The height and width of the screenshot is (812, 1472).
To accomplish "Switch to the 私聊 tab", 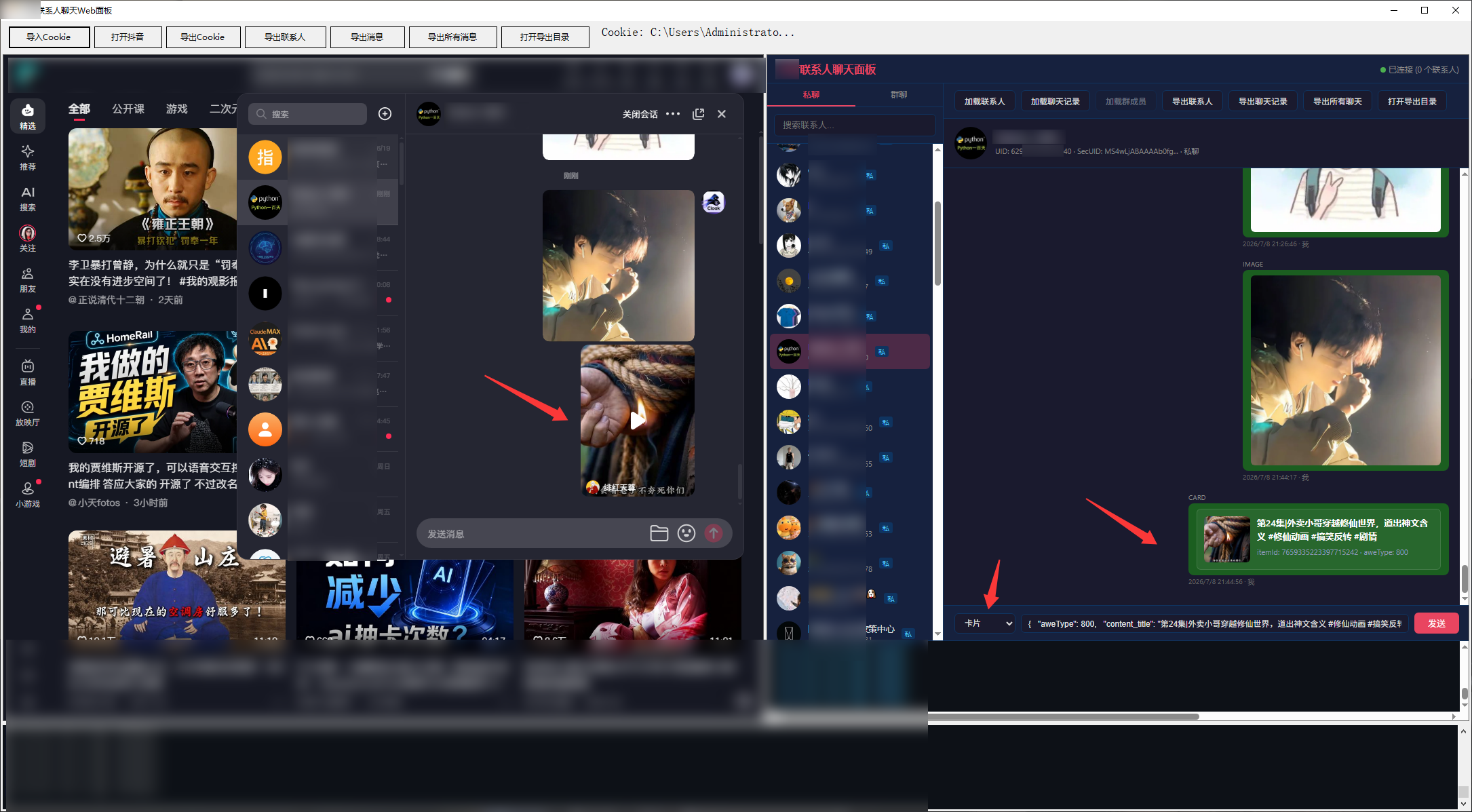I will coord(811,95).
